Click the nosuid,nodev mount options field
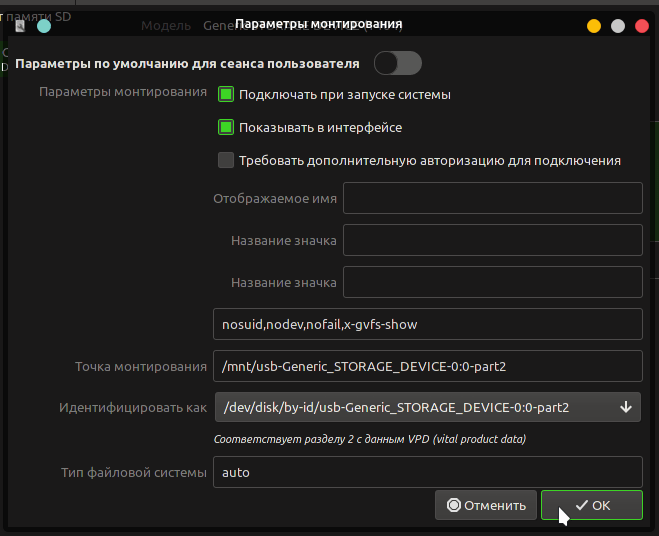This screenshot has height=536, width=659. tap(427, 324)
